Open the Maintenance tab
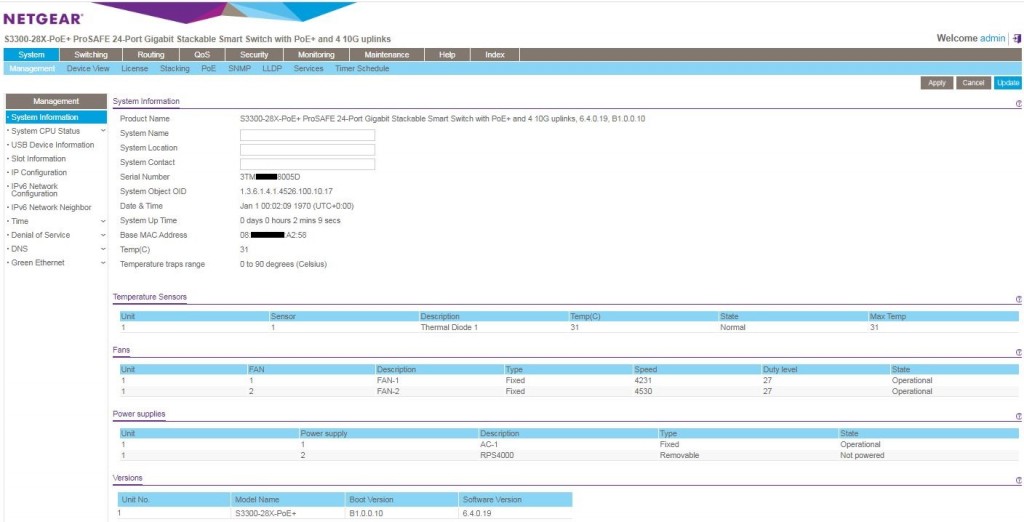Screen dimensions: 1024x522 point(387,55)
